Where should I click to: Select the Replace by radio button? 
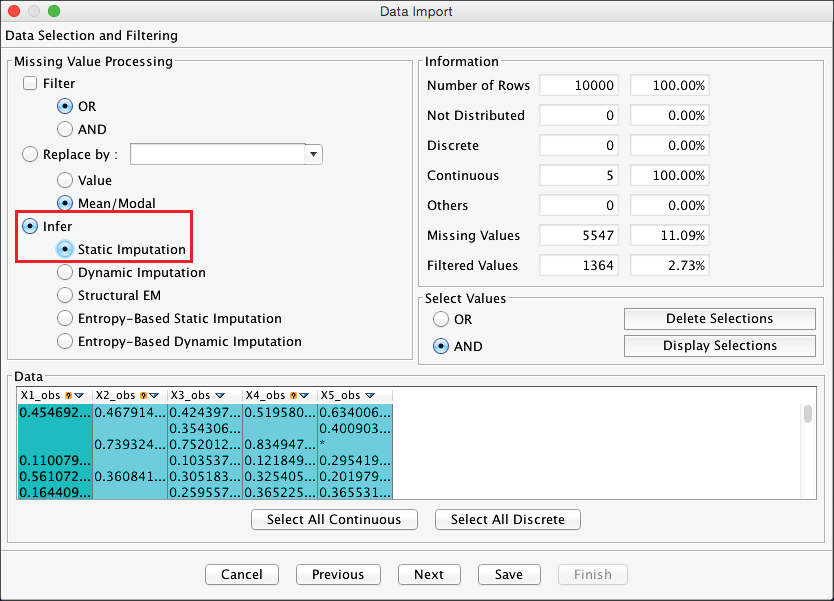(30, 155)
